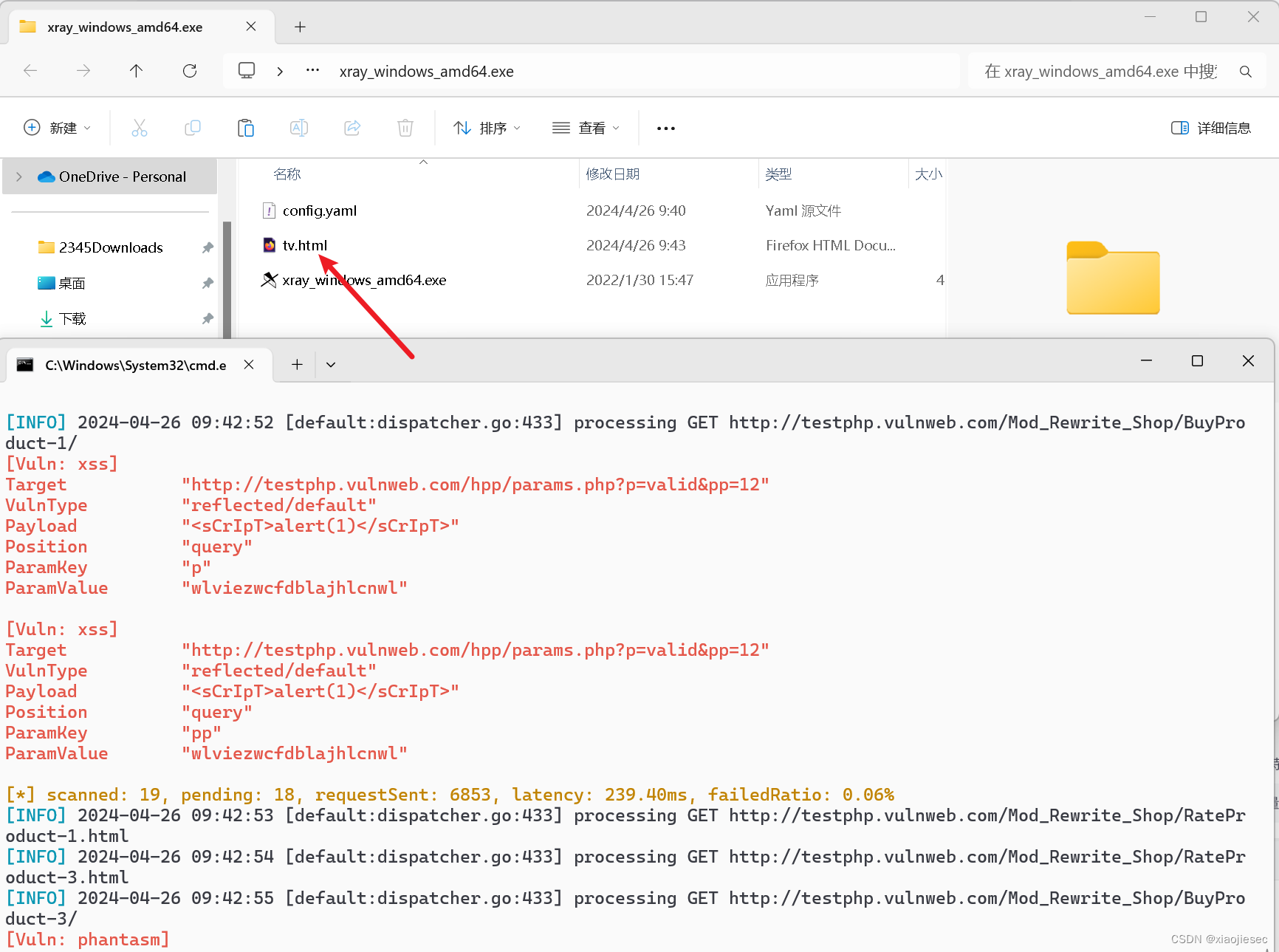Maximize the terminal window
Image resolution: width=1279 pixels, height=952 pixels.
click(1197, 360)
